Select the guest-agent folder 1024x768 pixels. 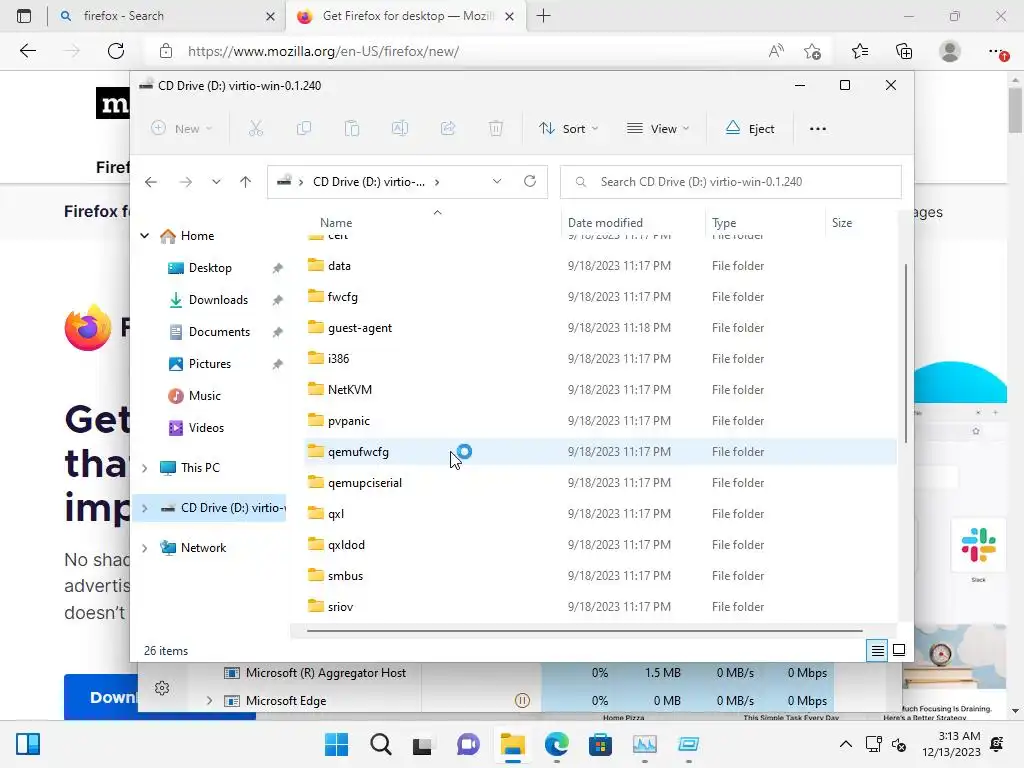[x=359, y=328]
